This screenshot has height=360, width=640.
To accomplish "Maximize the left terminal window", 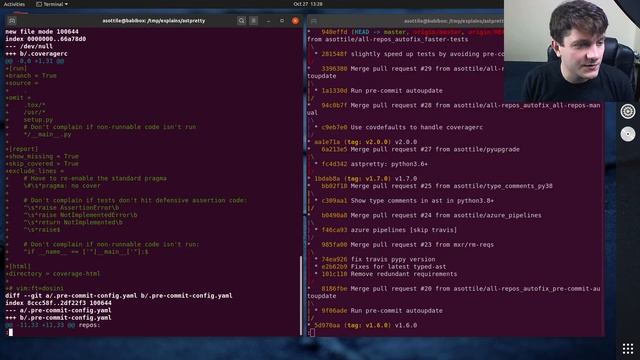I will coord(282,20).
